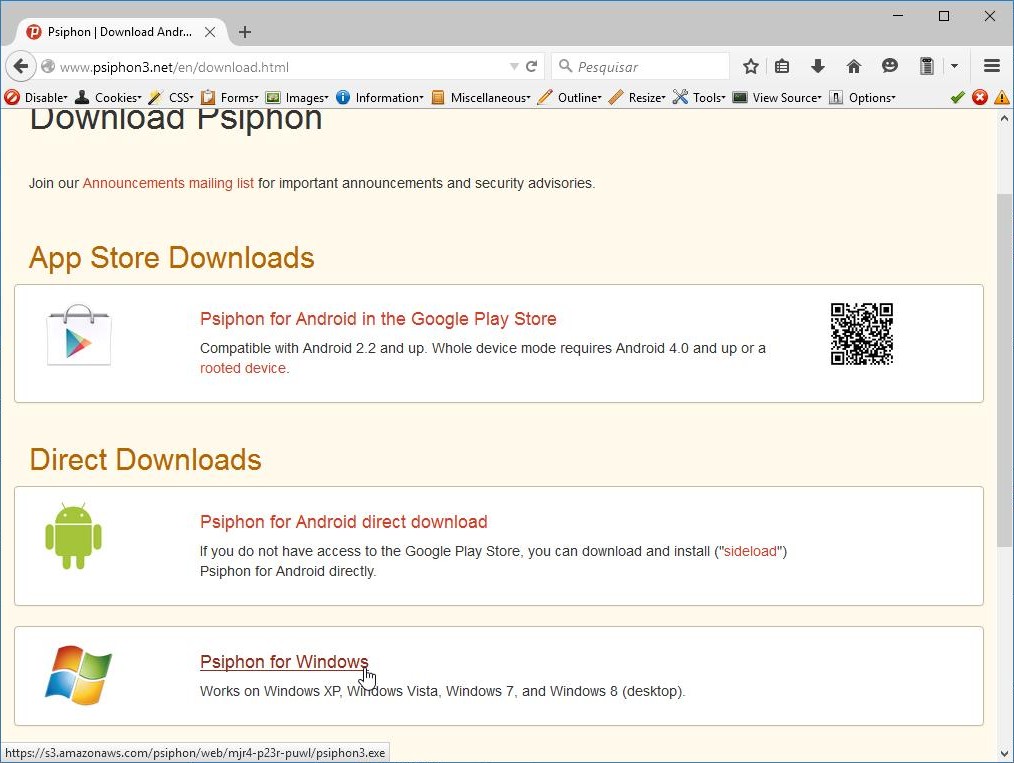The image size is (1014, 763).
Task: Click the scrollbar up arrow
Action: tap(1004, 118)
